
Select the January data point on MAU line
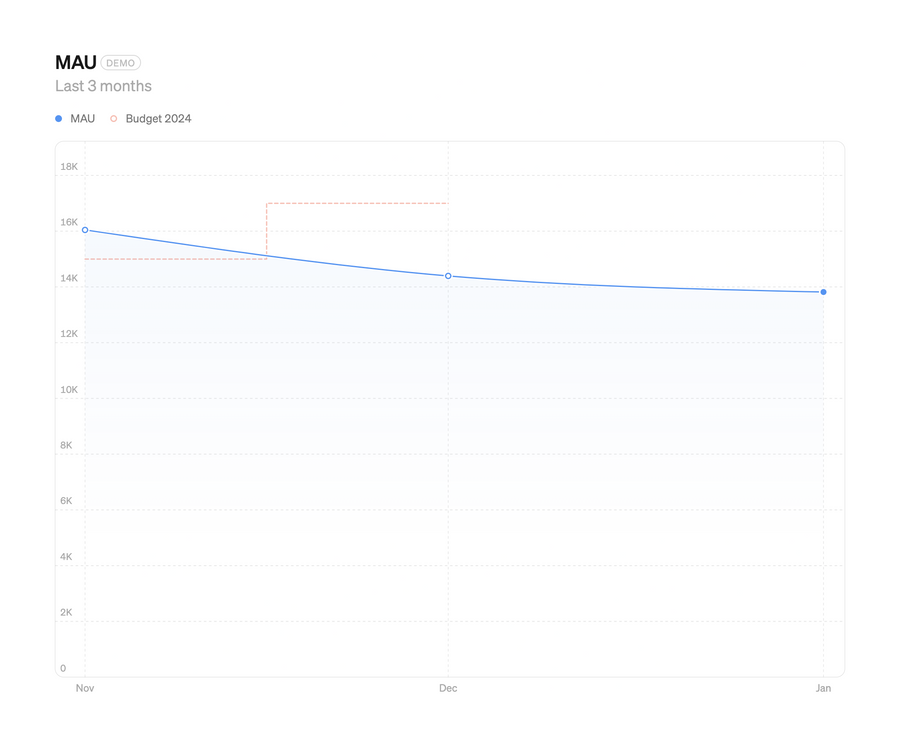click(x=823, y=292)
